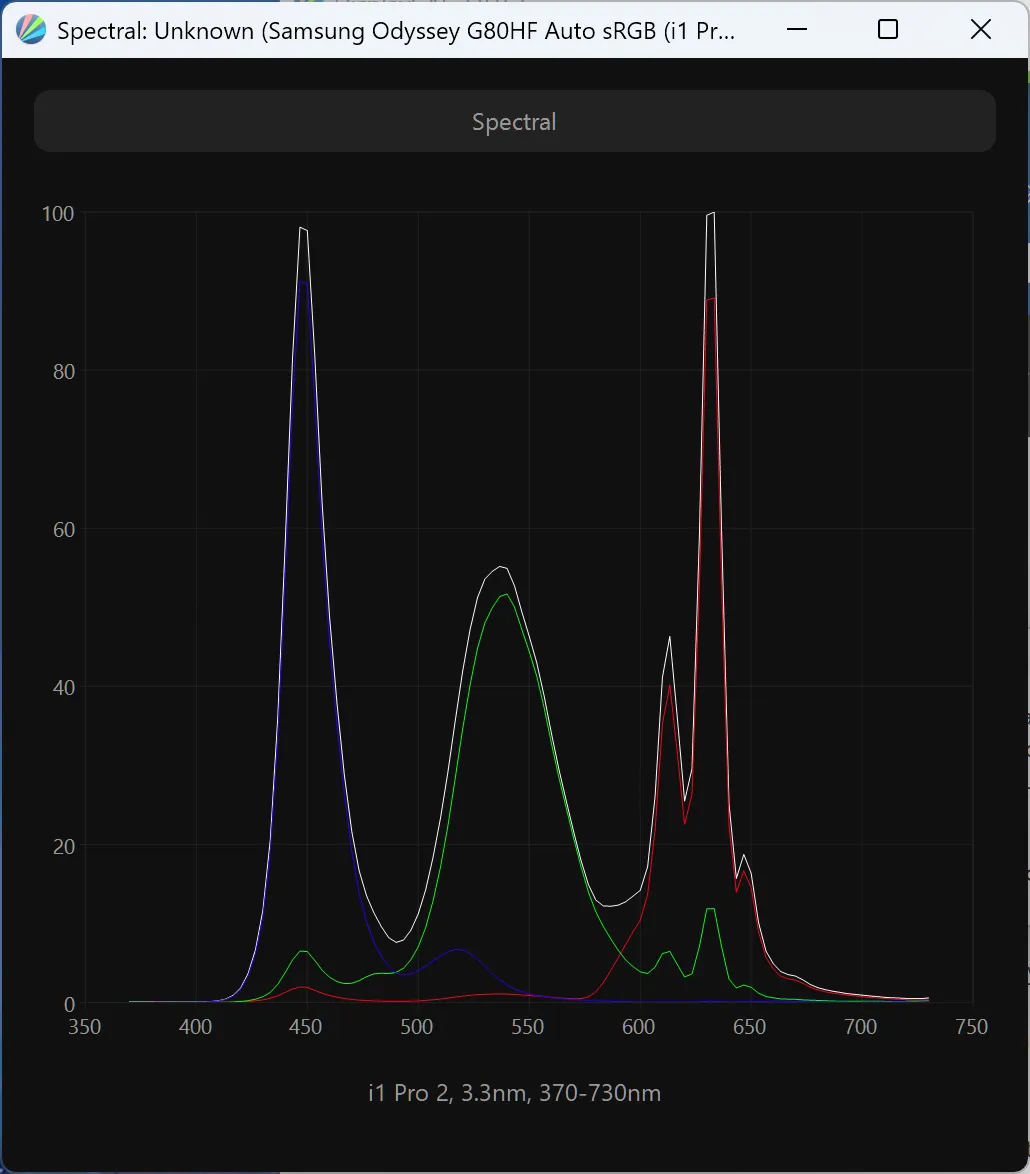Click the y-axis label 0
Screen dimensions: 1030x1174
69,1005
